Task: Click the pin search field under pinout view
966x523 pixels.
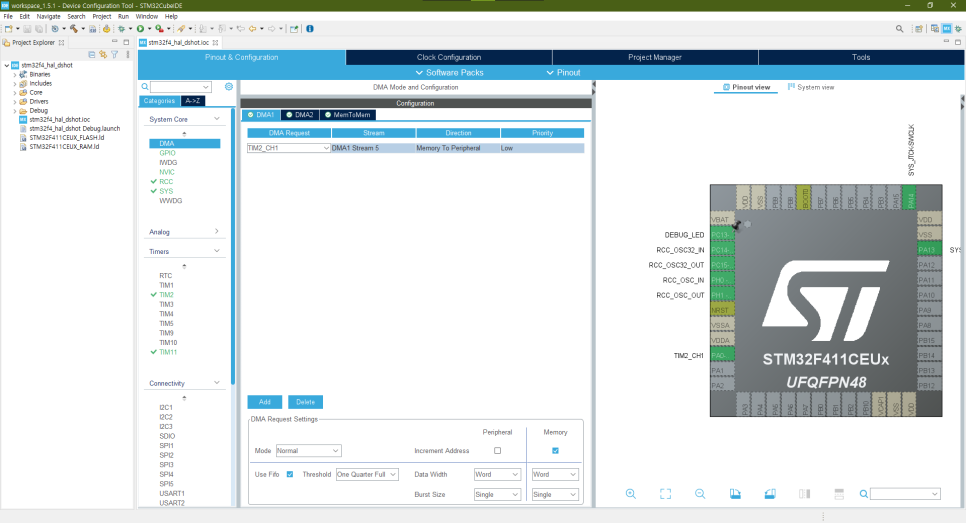Action: pyautogui.click(x=905, y=493)
